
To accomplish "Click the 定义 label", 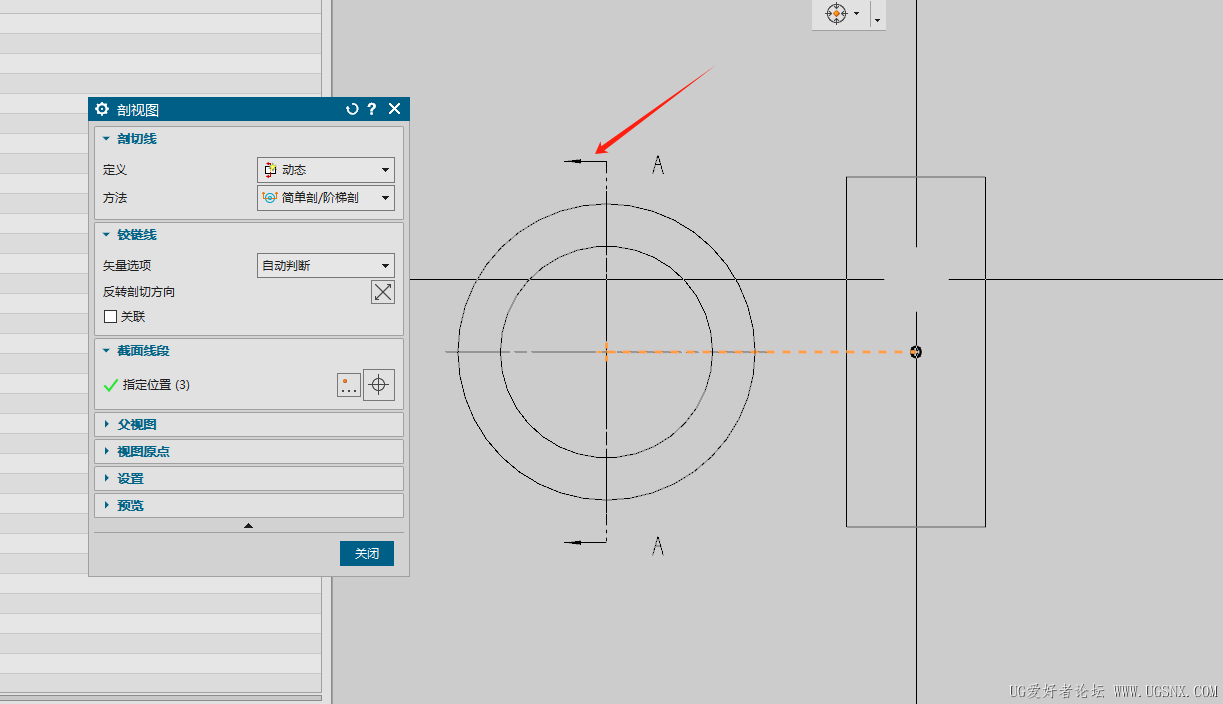I will click(115, 170).
